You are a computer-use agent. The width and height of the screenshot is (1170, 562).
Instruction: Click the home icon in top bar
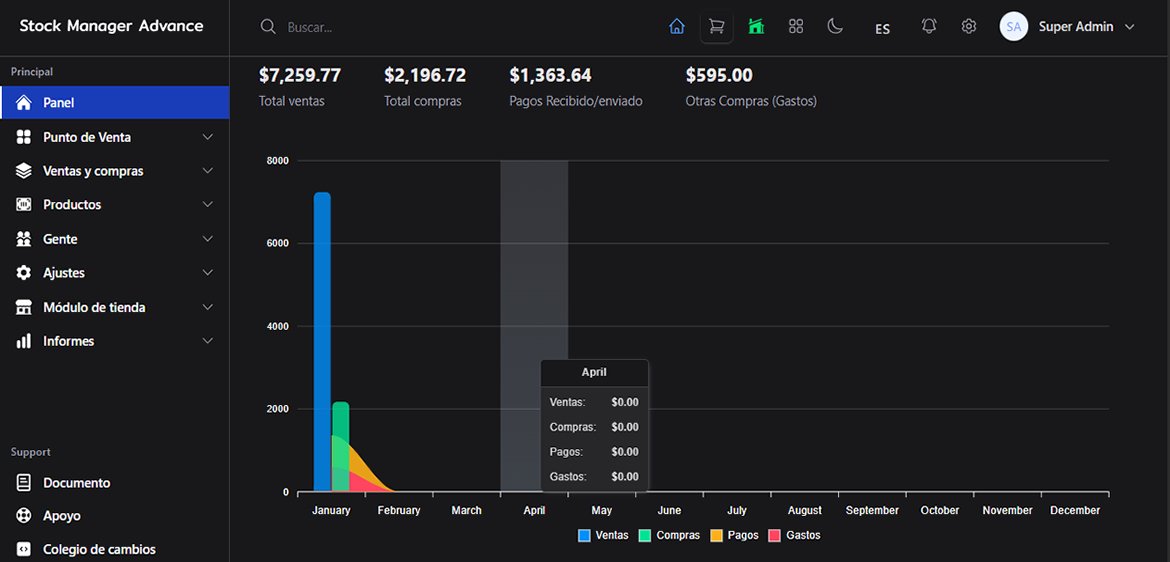(x=677, y=27)
